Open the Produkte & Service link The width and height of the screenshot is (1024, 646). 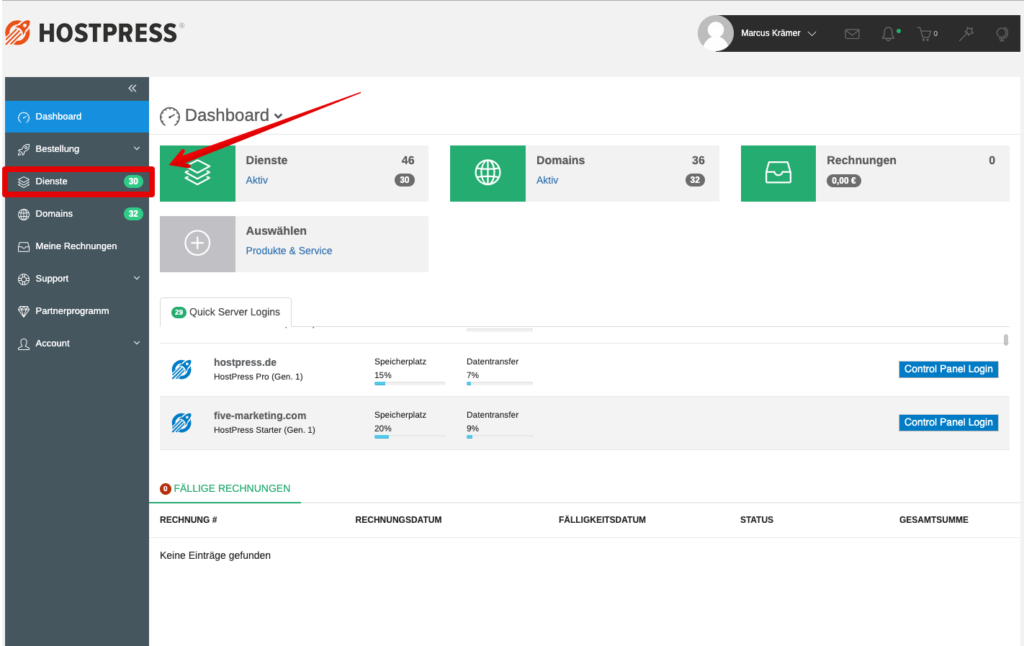289,251
